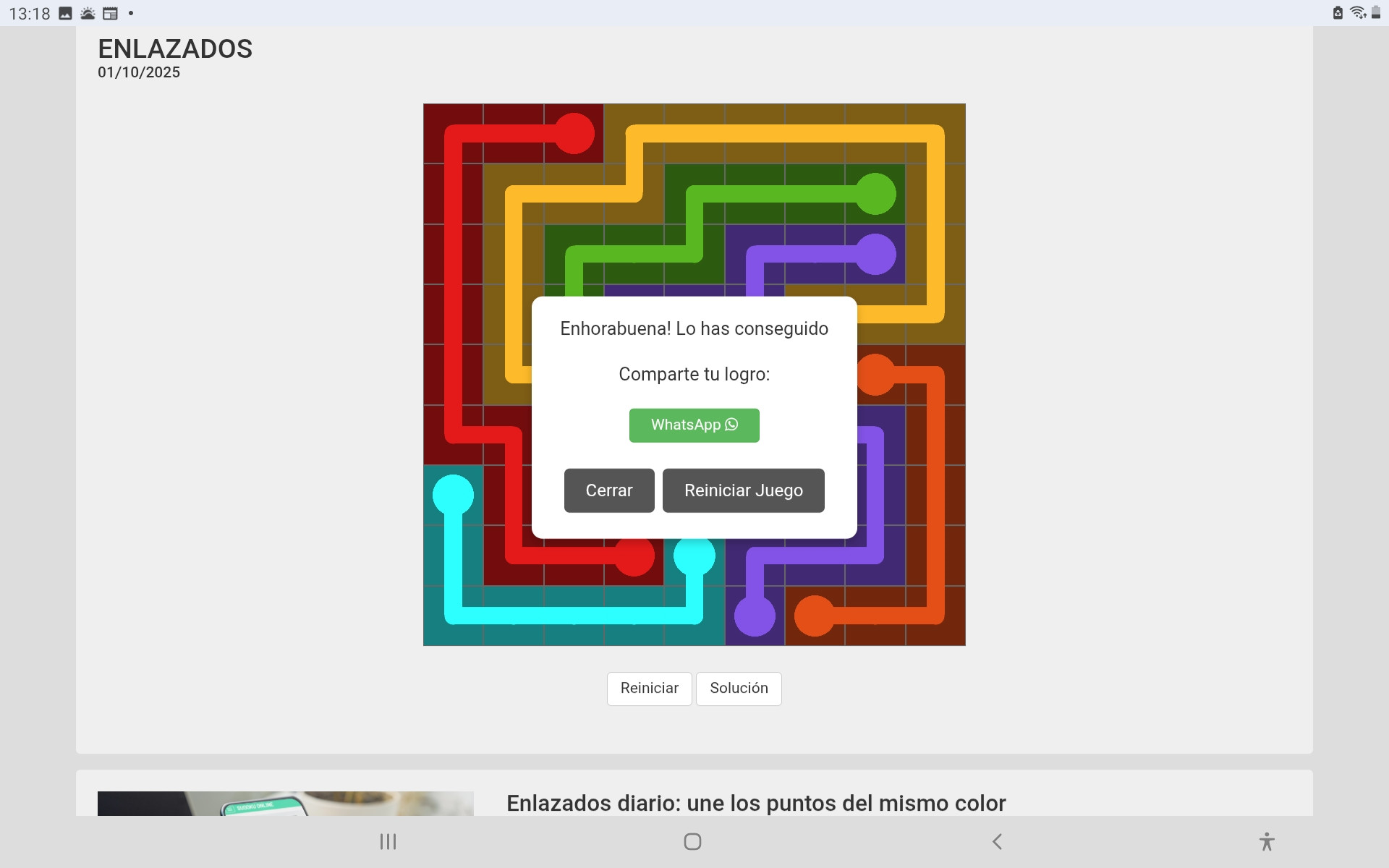The width and height of the screenshot is (1389, 868).
Task: Click the Reiniciar button below the board
Action: 649,688
